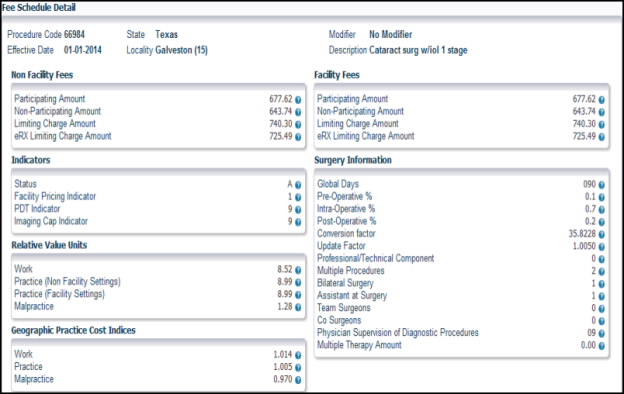Image resolution: width=624 pixels, height=394 pixels.
Task: Click the Fee Schedule Detail heading
Action: 39,8
